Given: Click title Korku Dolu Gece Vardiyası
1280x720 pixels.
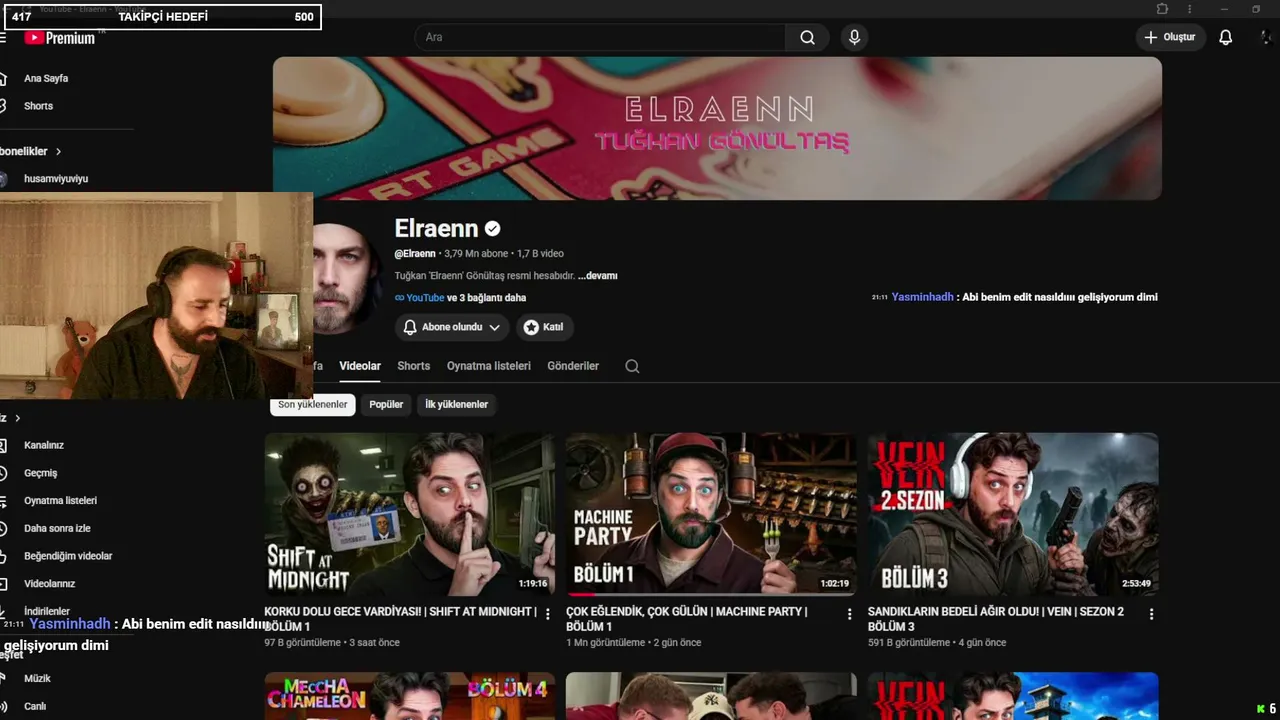Looking at the screenshot, I should [400, 619].
